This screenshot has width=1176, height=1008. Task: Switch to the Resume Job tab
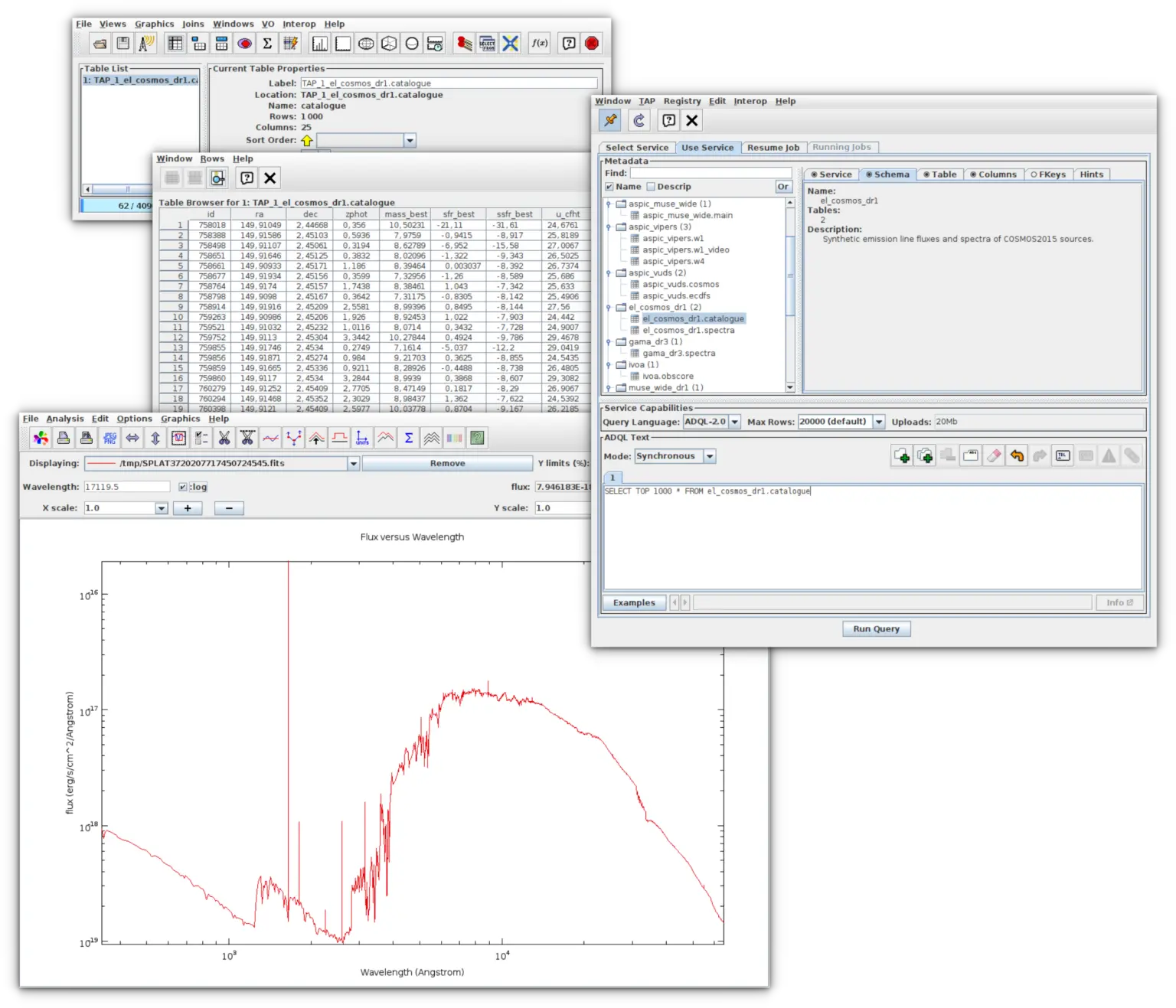[x=773, y=148]
